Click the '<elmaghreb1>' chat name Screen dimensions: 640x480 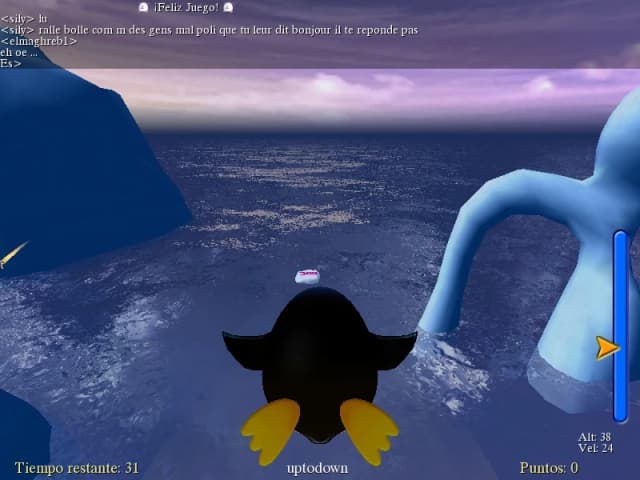pyautogui.click(x=39, y=41)
